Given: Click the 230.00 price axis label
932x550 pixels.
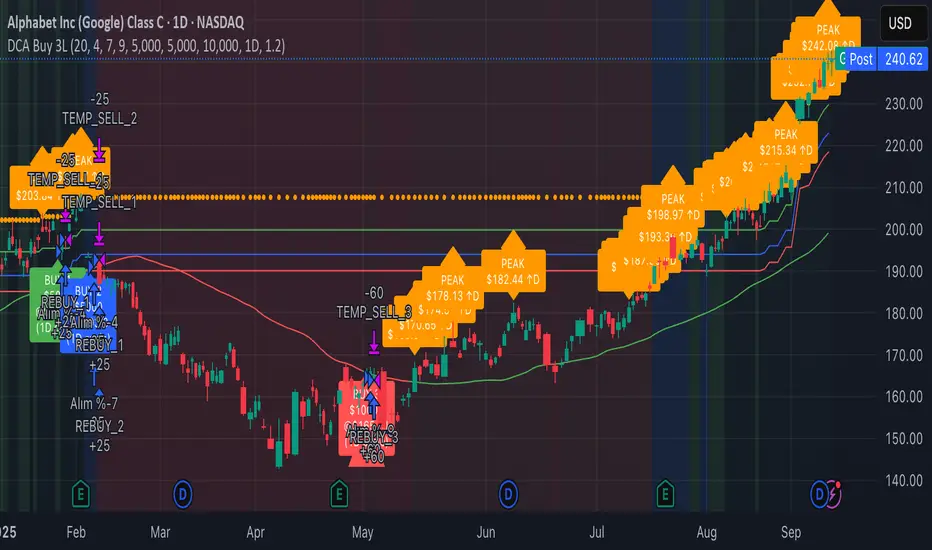Looking at the screenshot, I should coord(903,104).
